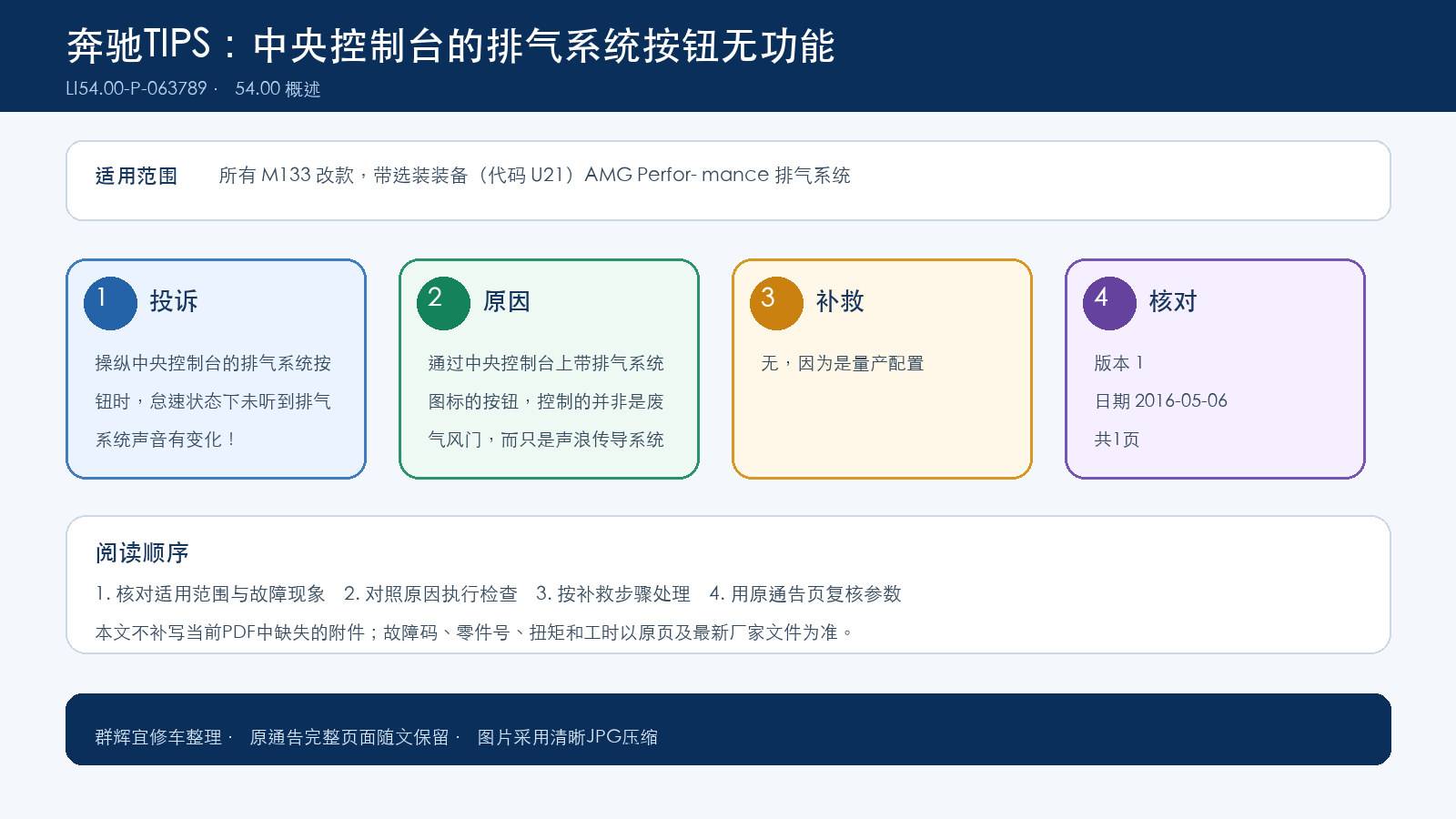Click the green number 2 circle

coord(443,303)
